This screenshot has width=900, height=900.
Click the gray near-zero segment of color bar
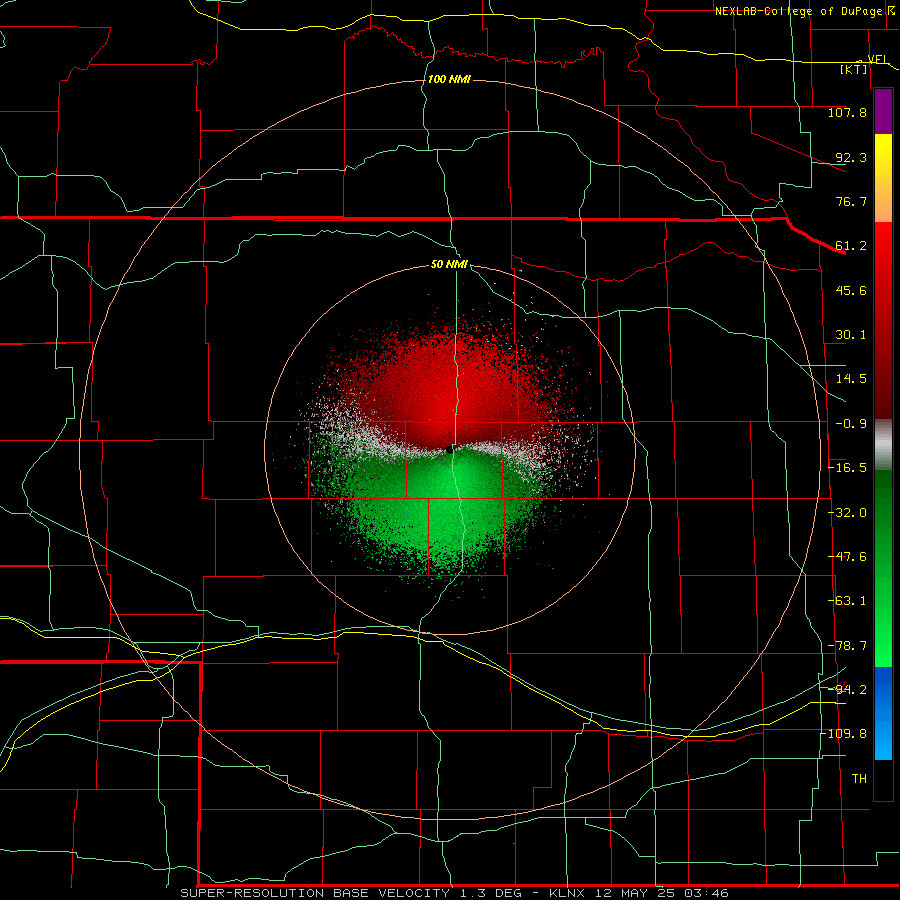pyautogui.click(x=883, y=445)
